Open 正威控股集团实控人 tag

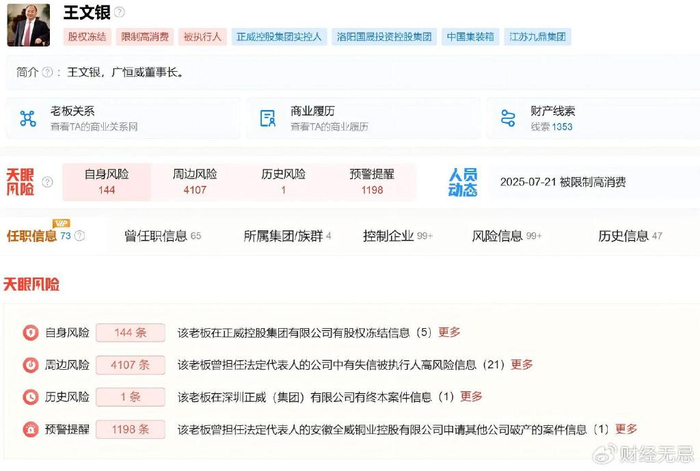point(279,37)
